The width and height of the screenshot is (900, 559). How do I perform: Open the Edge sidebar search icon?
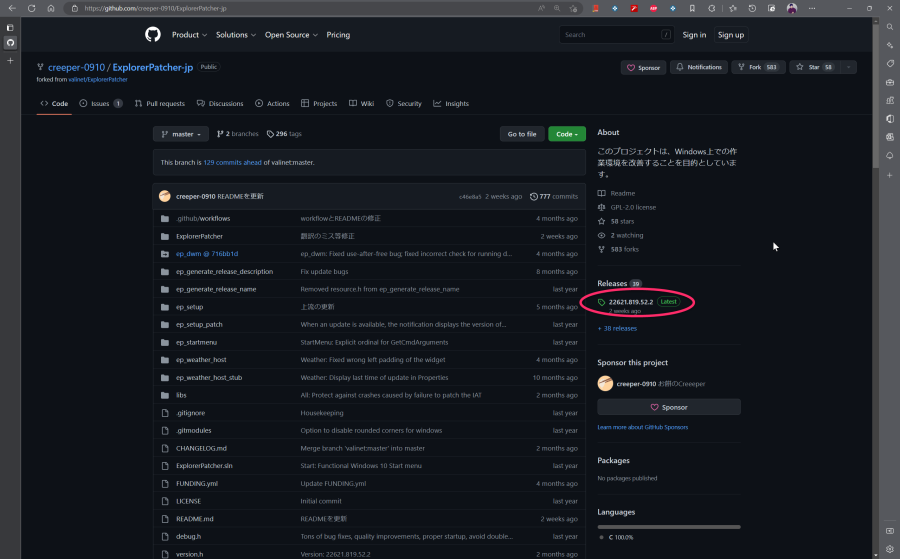pyautogui.click(x=890, y=27)
